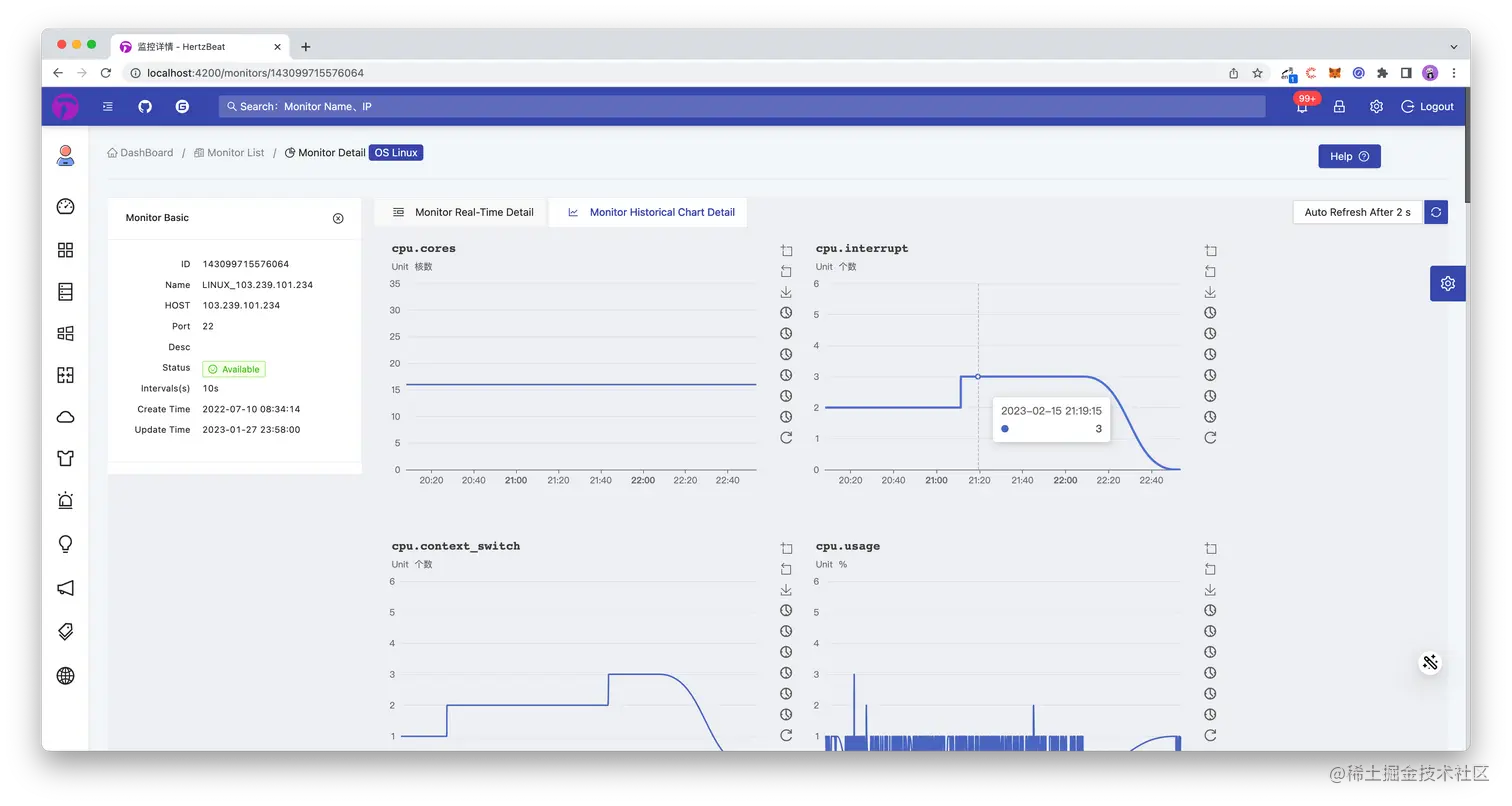This screenshot has width=1512, height=806.
Task: Click zoom reset icon for cpu.interrupt chart
Action: click(1210, 271)
